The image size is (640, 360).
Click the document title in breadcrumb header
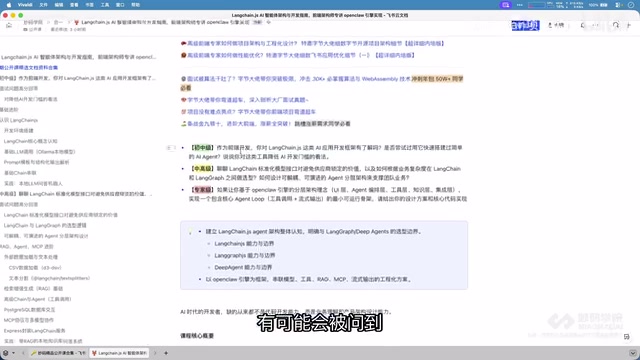pos(165,22)
